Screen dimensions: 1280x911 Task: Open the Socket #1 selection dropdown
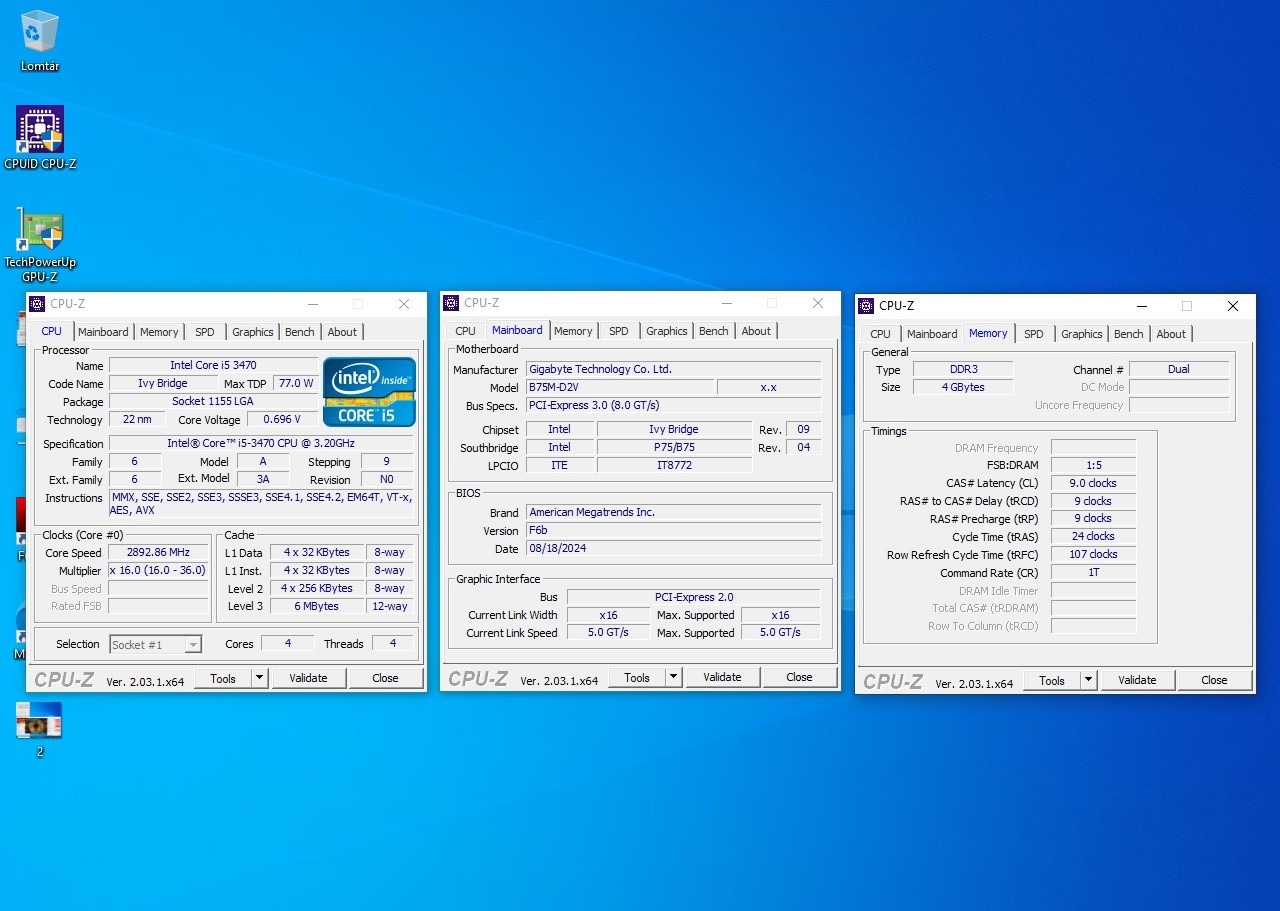pyautogui.click(x=155, y=645)
